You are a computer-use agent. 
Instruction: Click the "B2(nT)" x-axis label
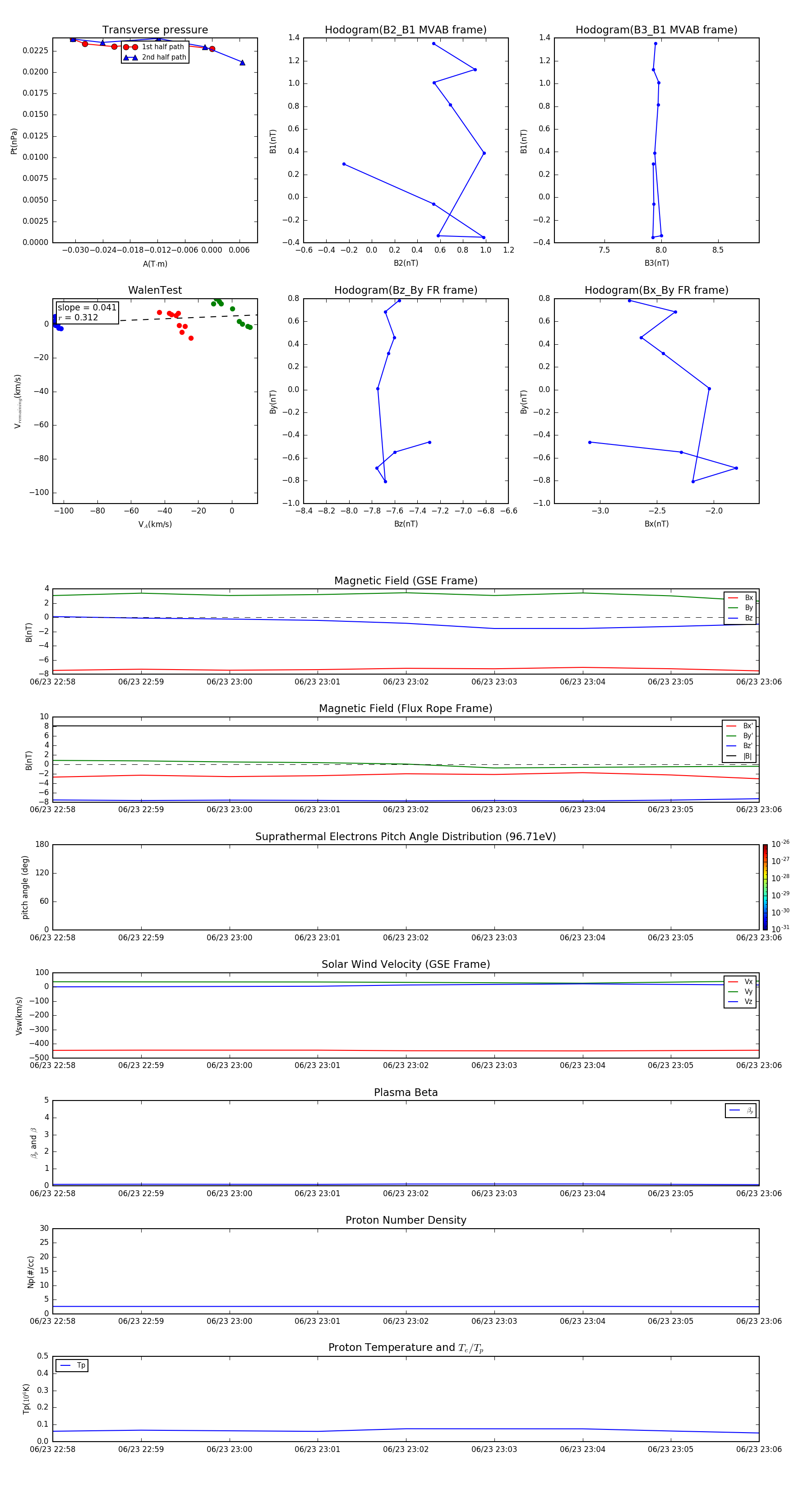pos(406,263)
